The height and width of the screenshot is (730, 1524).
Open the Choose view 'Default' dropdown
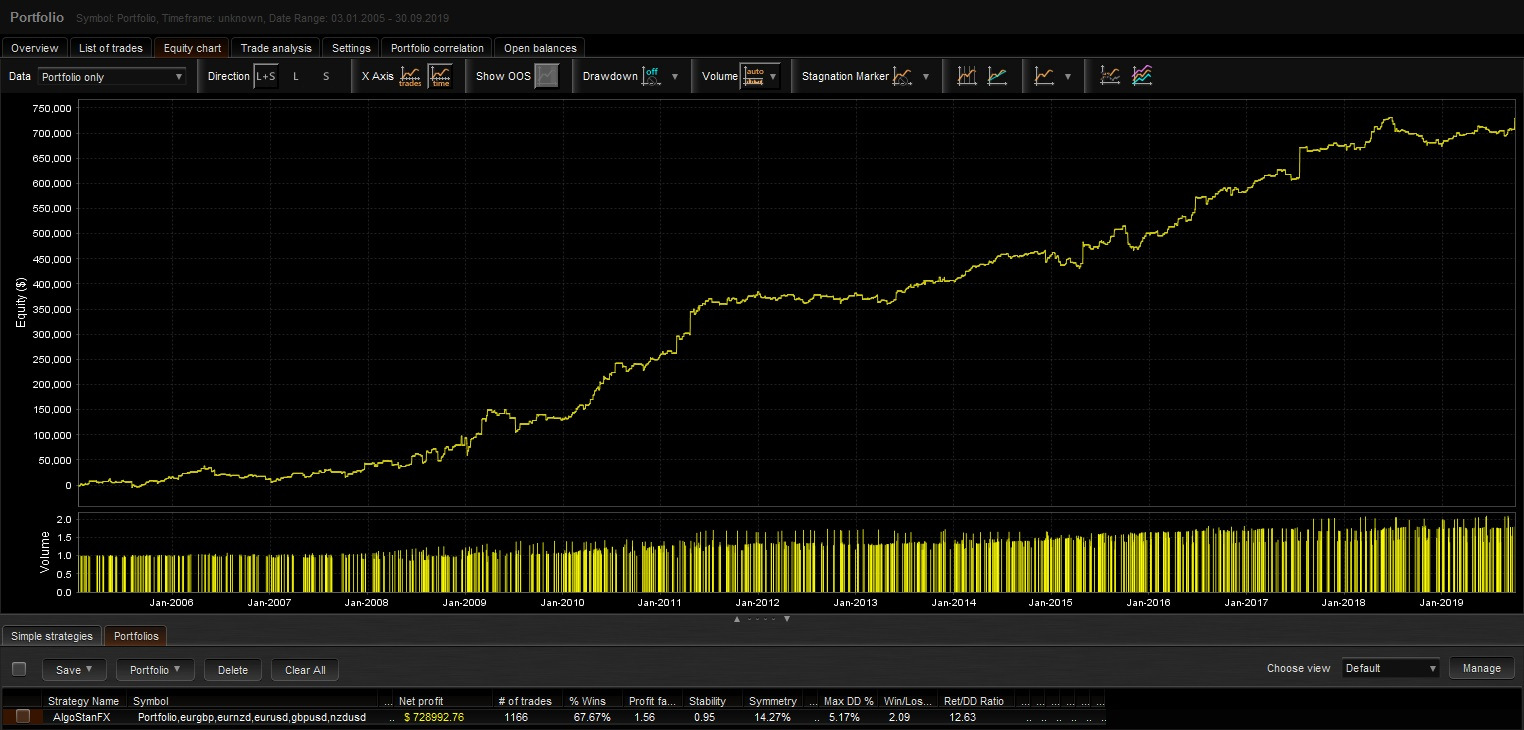(x=1390, y=669)
